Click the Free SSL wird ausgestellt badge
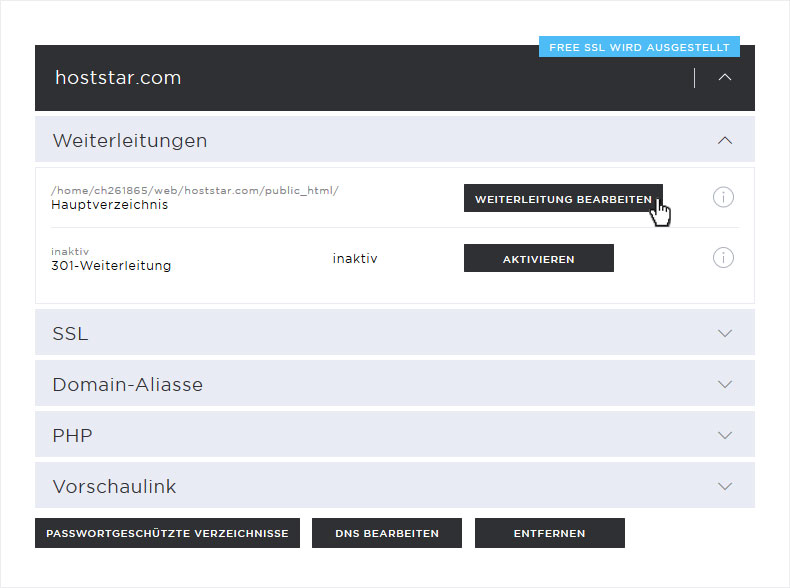 [x=639, y=47]
